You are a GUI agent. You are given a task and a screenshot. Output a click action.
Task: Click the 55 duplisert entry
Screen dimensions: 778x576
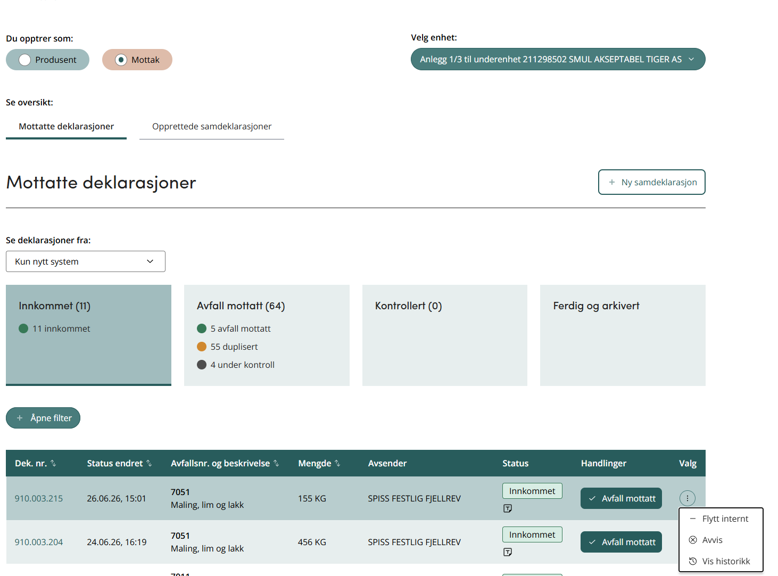(228, 347)
